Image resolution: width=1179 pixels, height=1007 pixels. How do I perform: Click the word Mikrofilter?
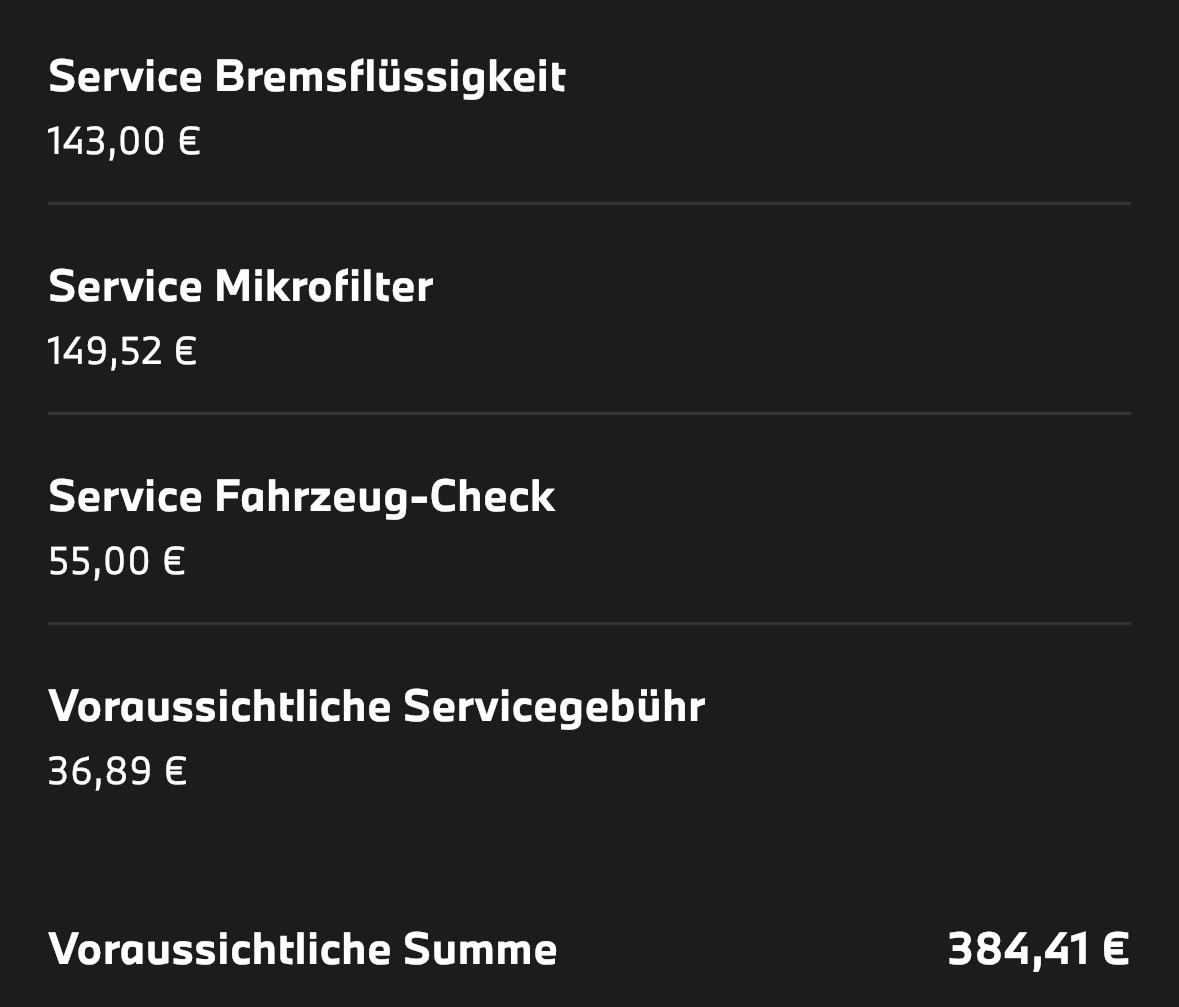pyautogui.click(x=324, y=287)
